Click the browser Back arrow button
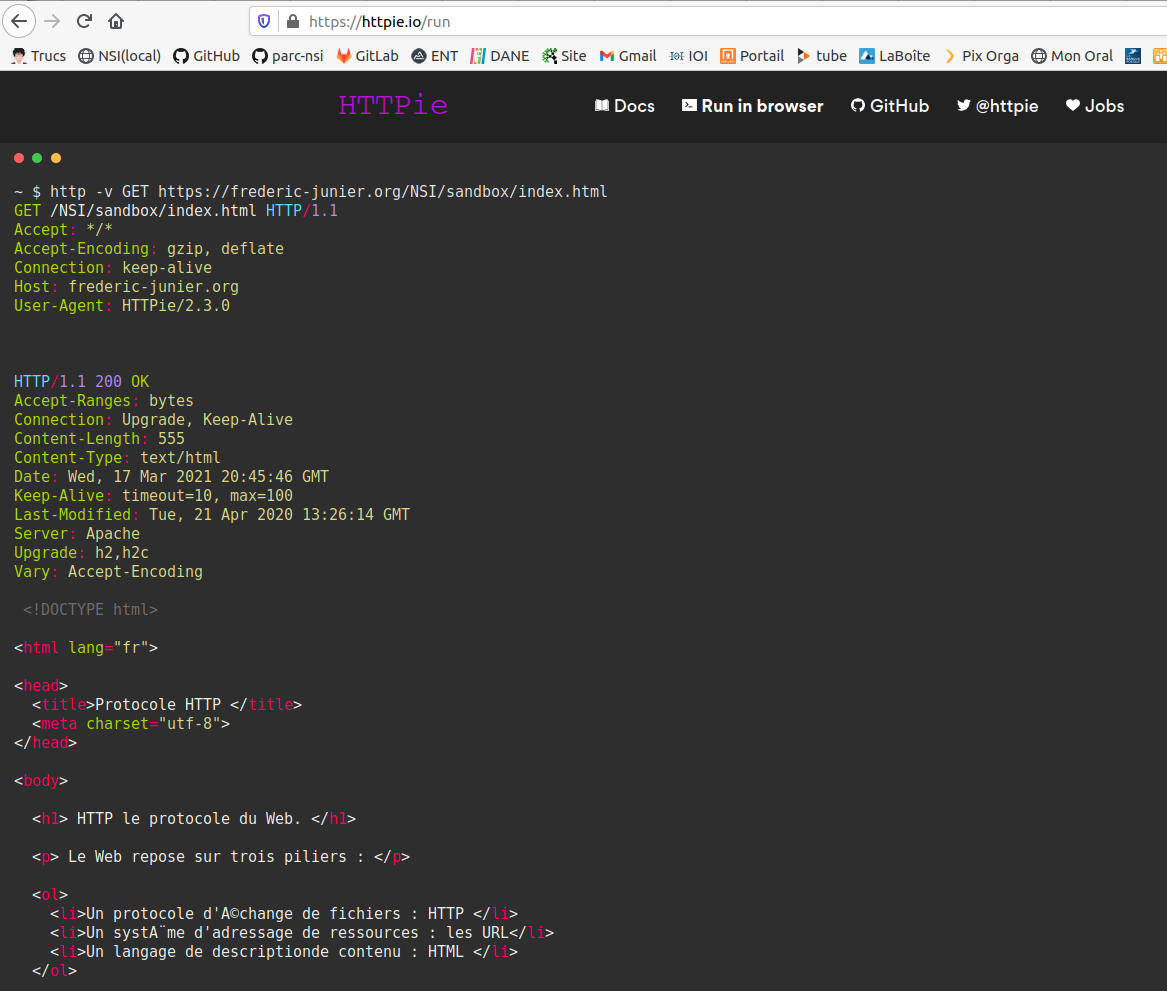This screenshot has height=991, width=1167. pyautogui.click(x=19, y=22)
